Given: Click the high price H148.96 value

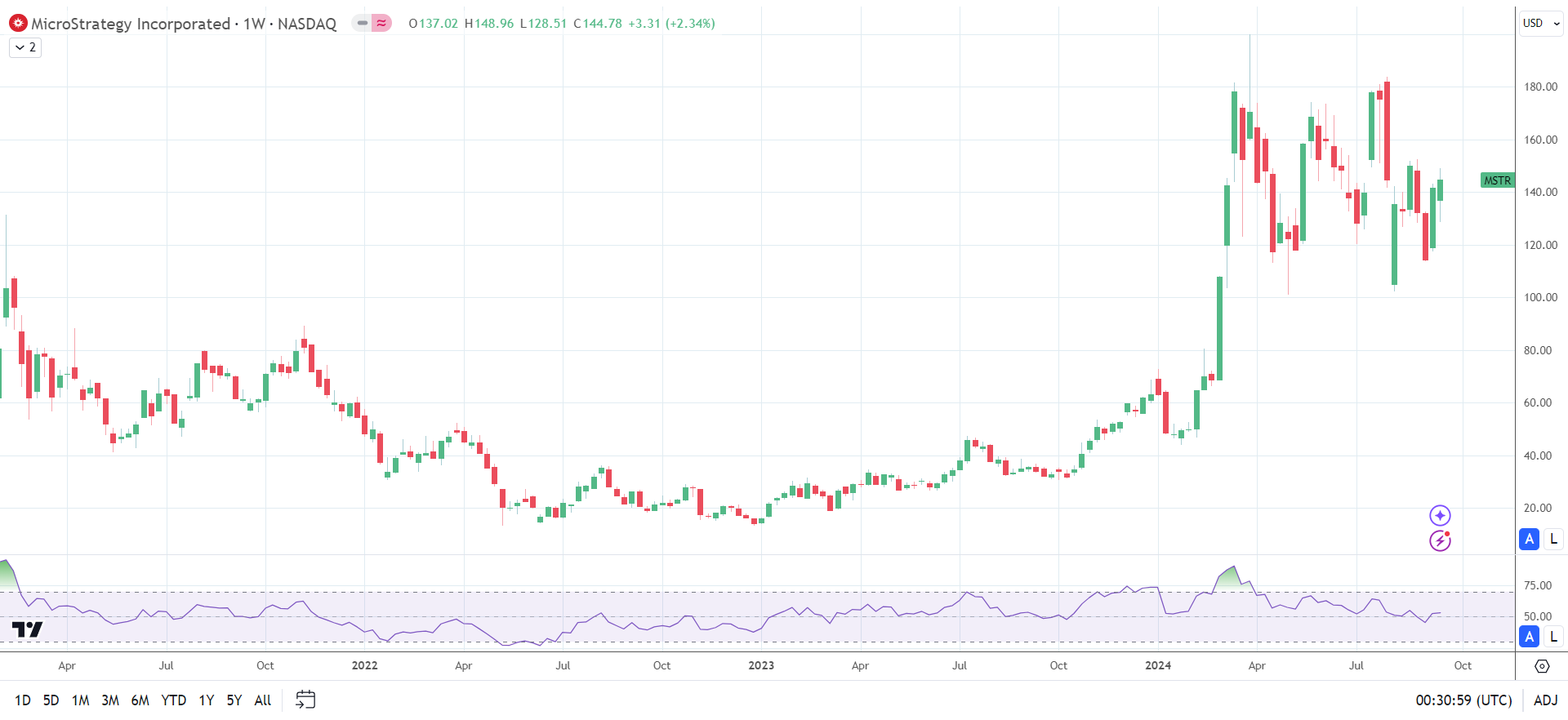Looking at the screenshot, I should coord(489,24).
